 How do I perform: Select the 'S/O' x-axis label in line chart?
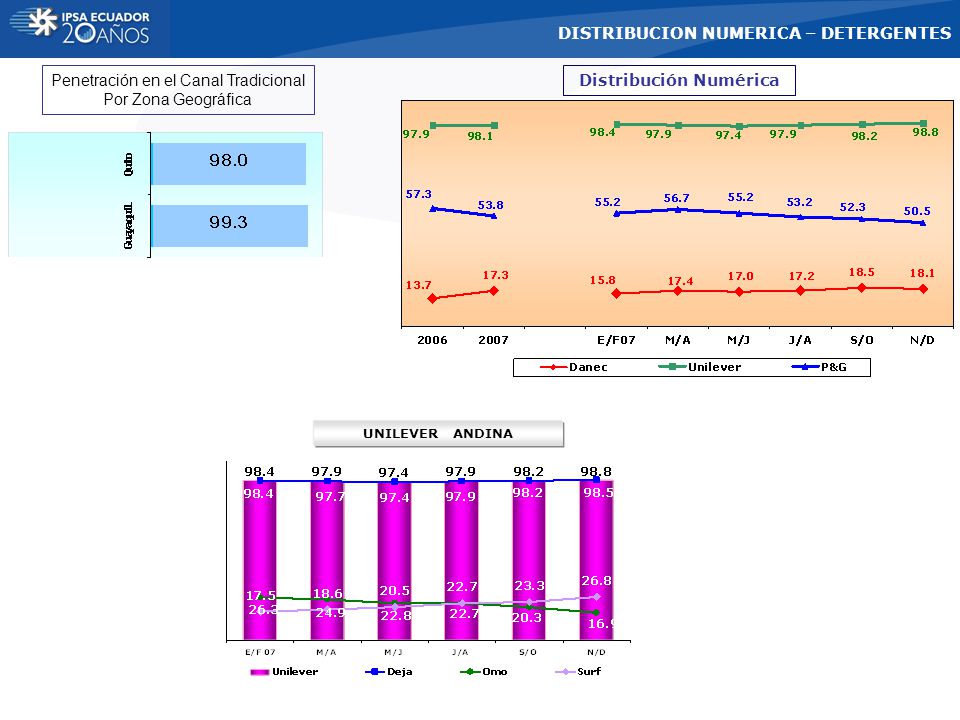coord(861,340)
